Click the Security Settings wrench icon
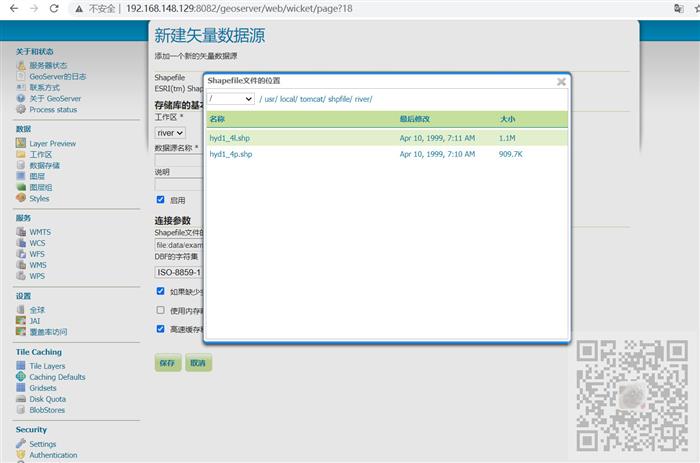The height and width of the screenshot is (463, 700). click(x=21, y=444)
